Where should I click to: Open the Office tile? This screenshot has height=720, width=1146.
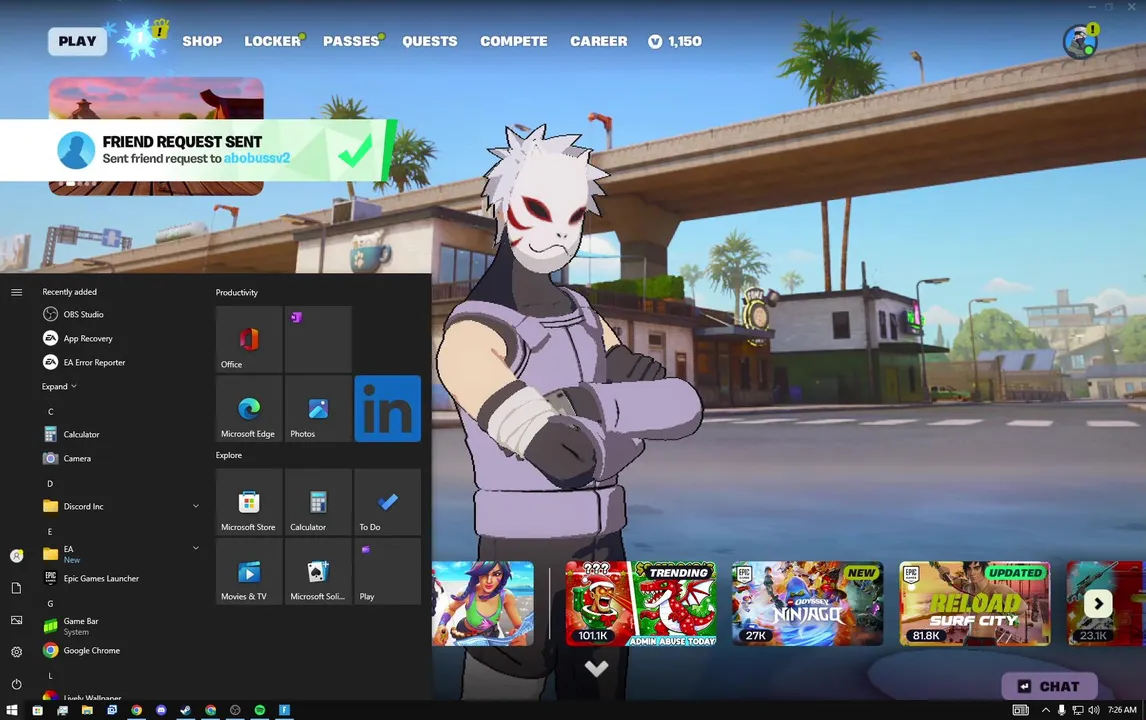point(248,339)
